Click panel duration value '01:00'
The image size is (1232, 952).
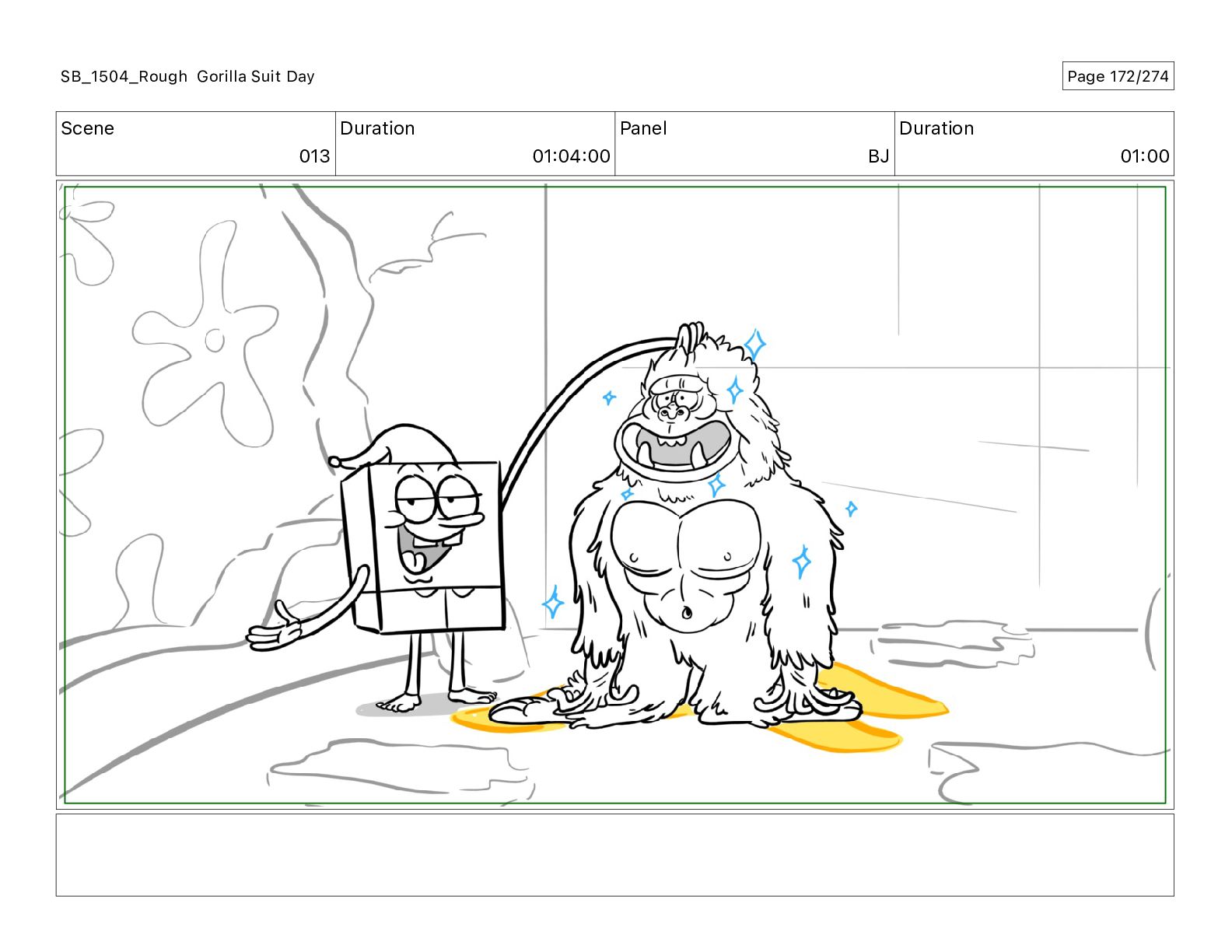click(x=1145, y=156)
